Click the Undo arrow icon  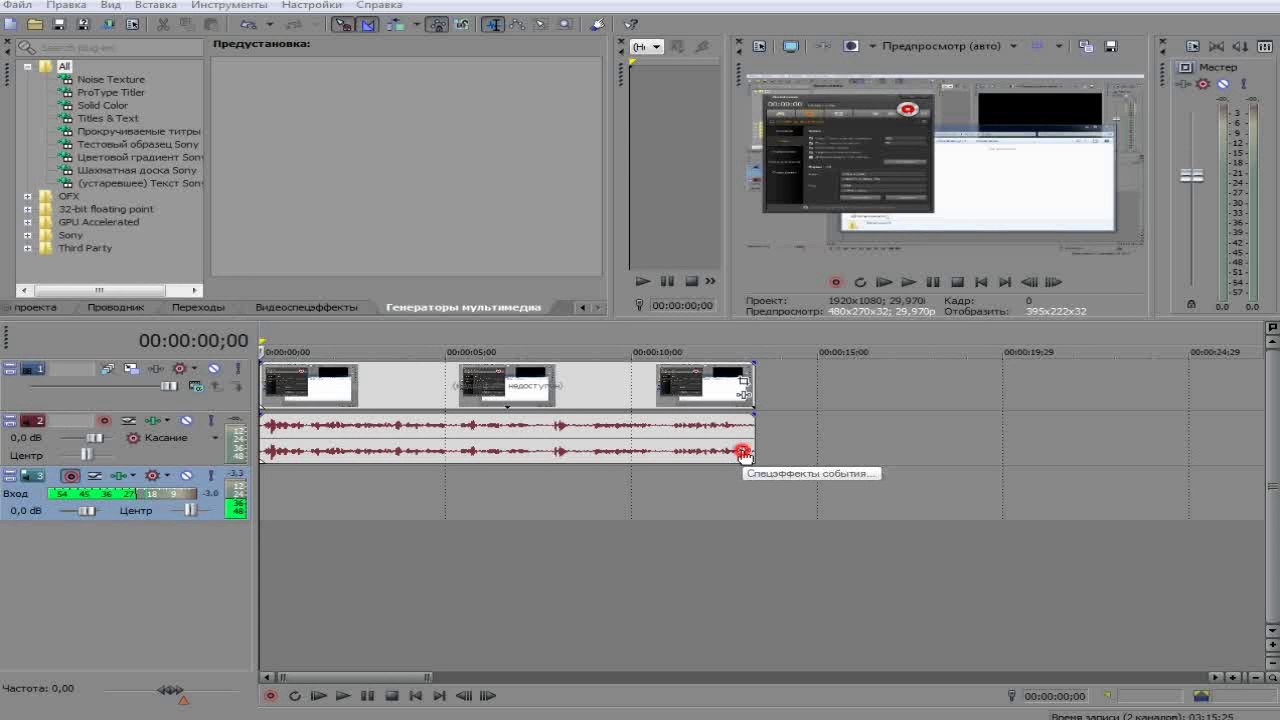click(x=248, y=24)
